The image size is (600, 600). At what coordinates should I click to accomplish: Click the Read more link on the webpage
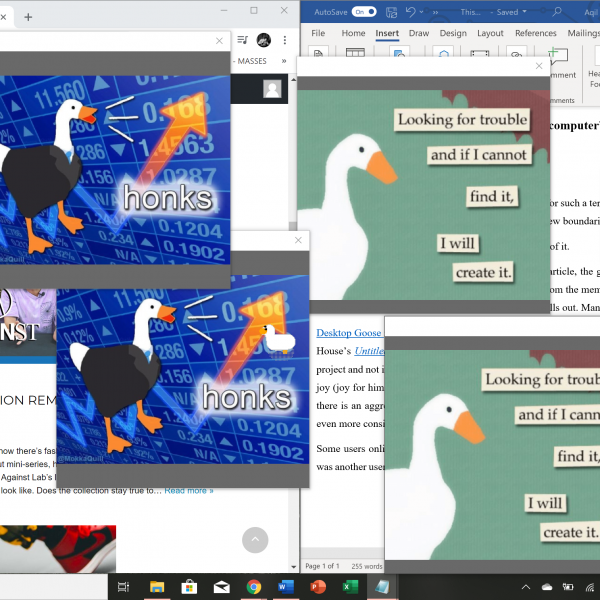click(189, 490)
